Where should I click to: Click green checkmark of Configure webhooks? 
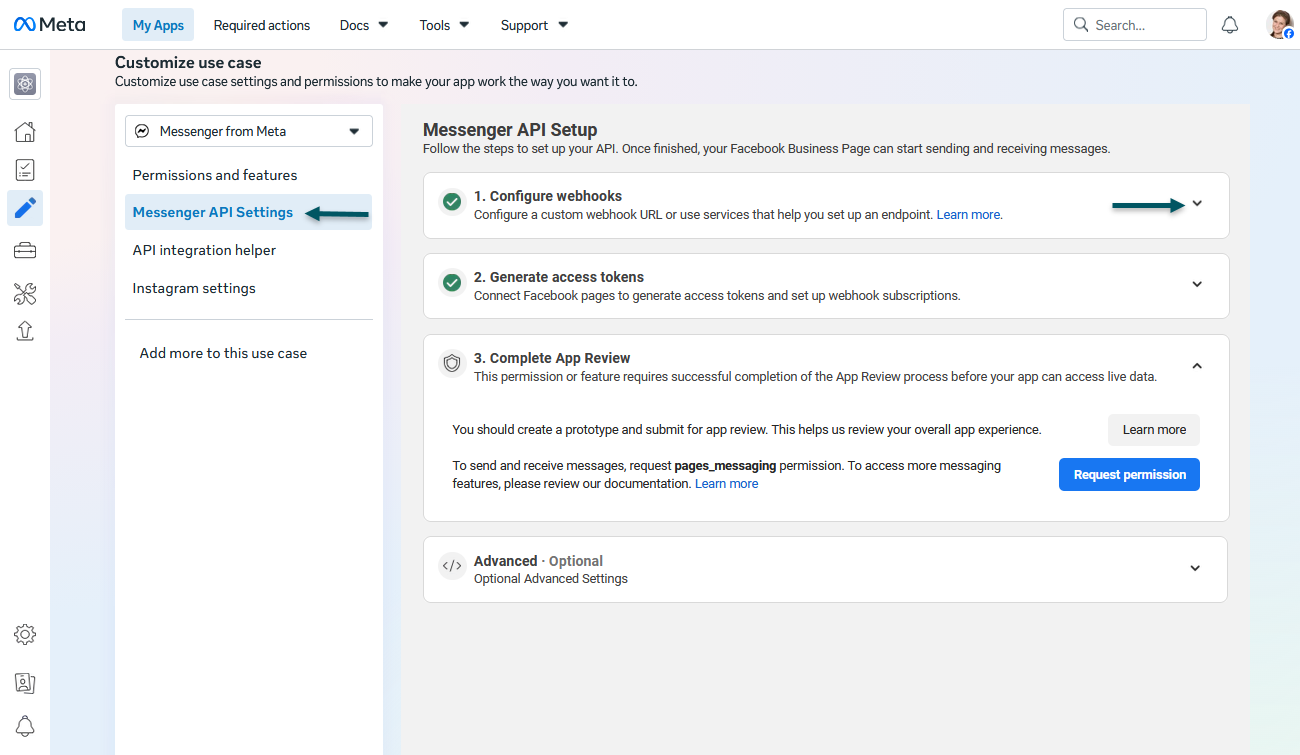[452, 202]
